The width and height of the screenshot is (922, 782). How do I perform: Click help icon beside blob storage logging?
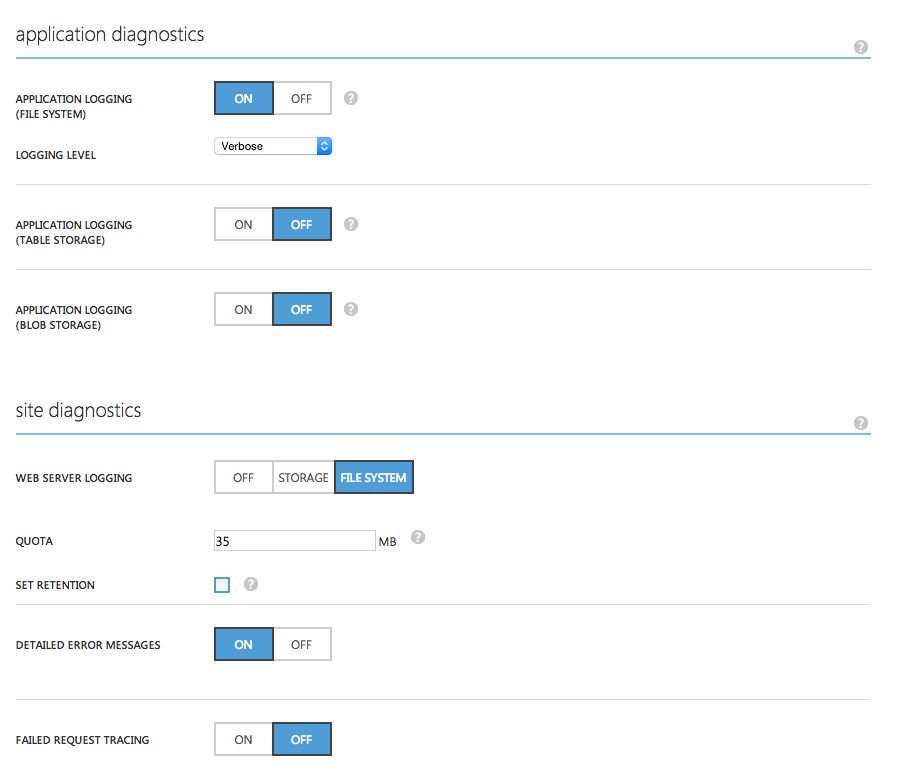point(351,309)
